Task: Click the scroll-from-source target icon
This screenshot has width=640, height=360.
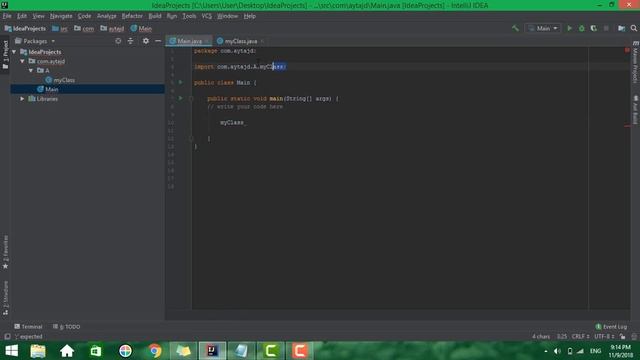Action: point(118,41)
